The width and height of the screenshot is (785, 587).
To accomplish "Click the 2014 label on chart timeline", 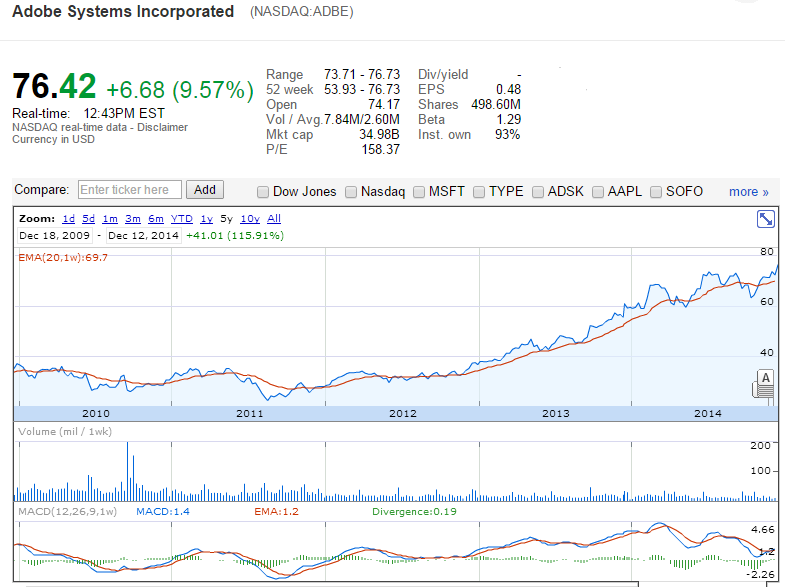I will pyautogui.click(x=708, y=413).
